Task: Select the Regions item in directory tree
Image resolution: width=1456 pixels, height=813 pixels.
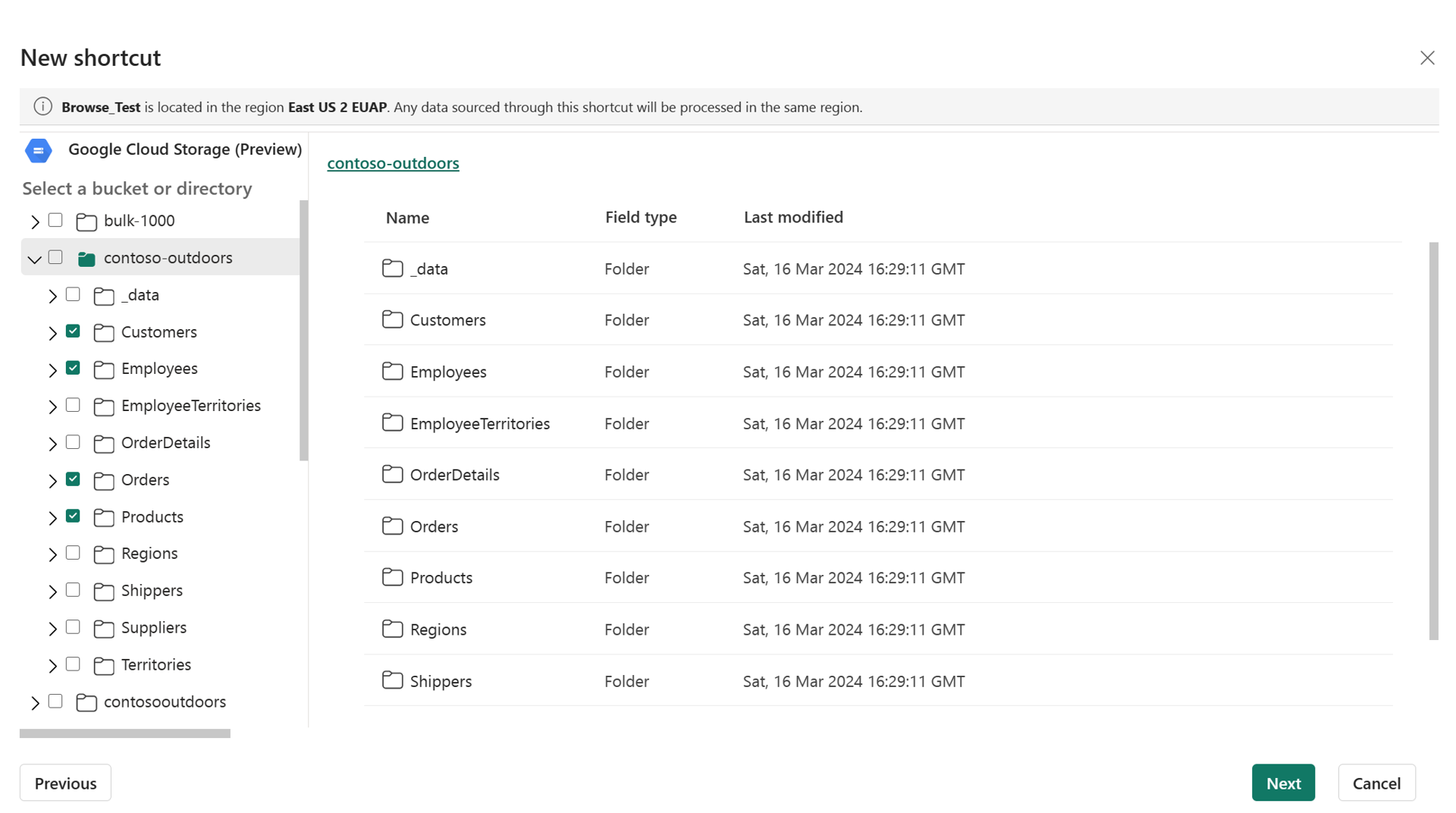Action: pos(149,554)
